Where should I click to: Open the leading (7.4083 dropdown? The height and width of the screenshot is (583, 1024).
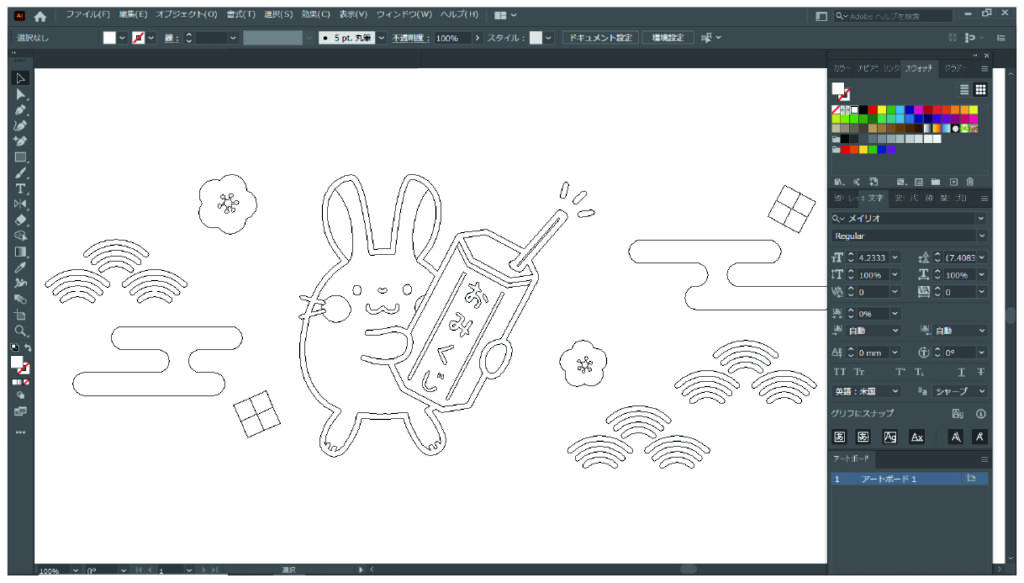tap(981, 257)
